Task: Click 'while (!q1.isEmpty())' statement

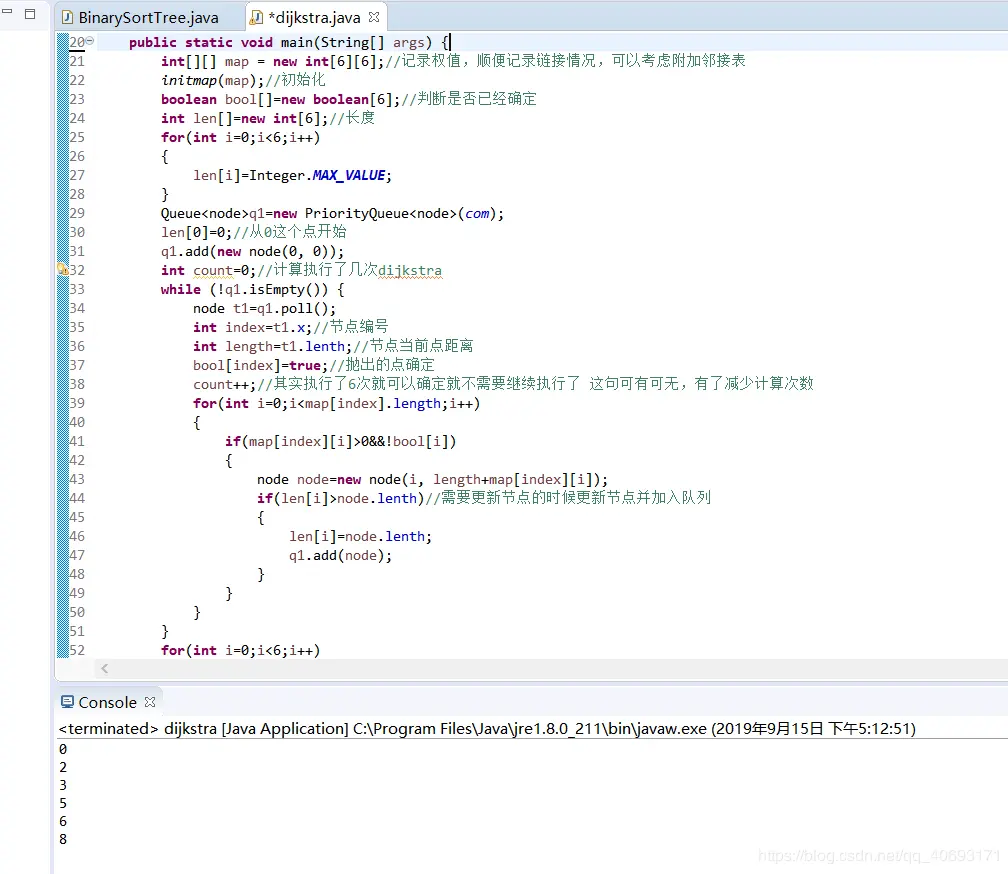Action: click(244, 289)
